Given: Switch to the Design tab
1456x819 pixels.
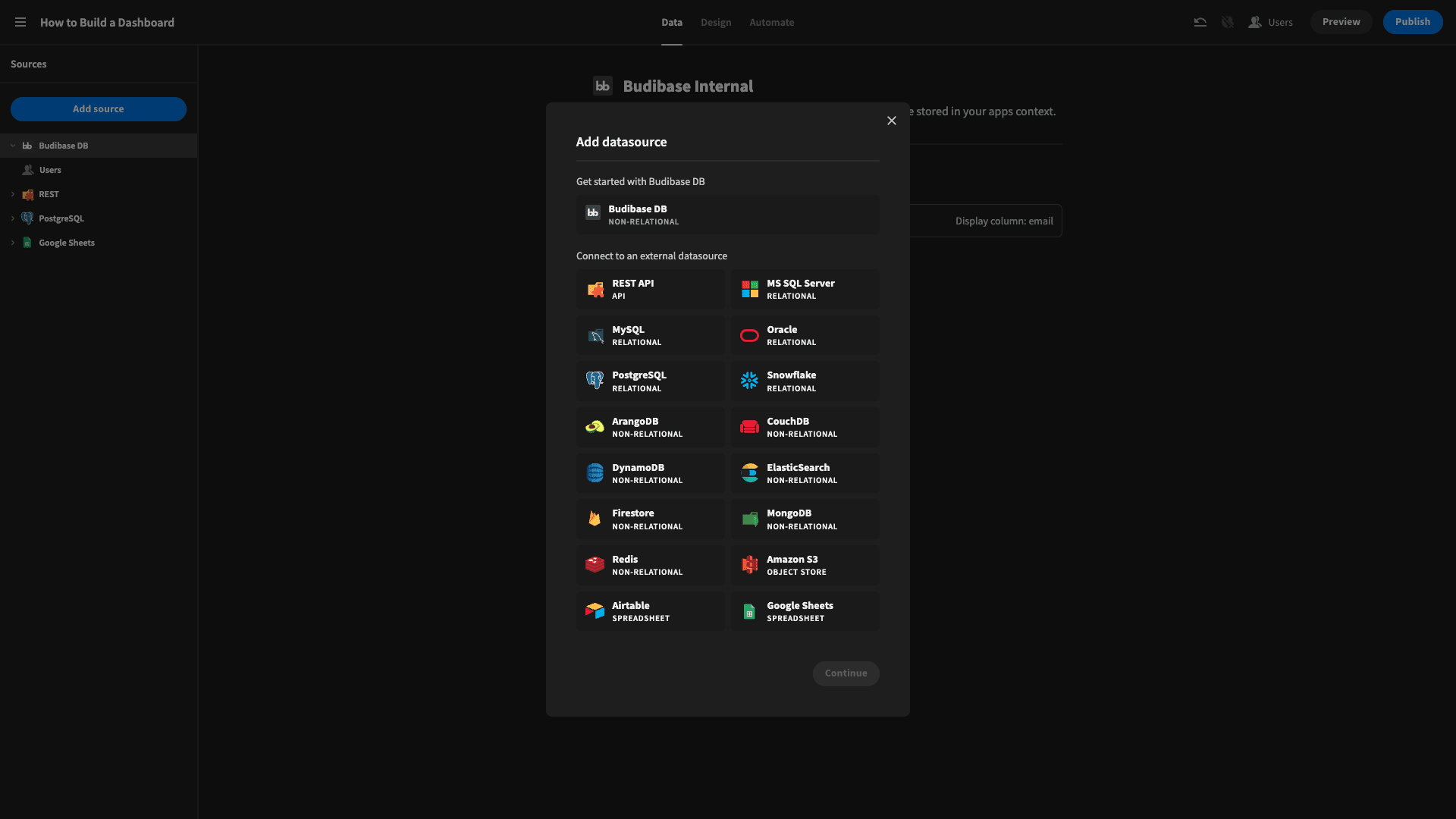Looking at the screenshot, I should coord(716,23).
